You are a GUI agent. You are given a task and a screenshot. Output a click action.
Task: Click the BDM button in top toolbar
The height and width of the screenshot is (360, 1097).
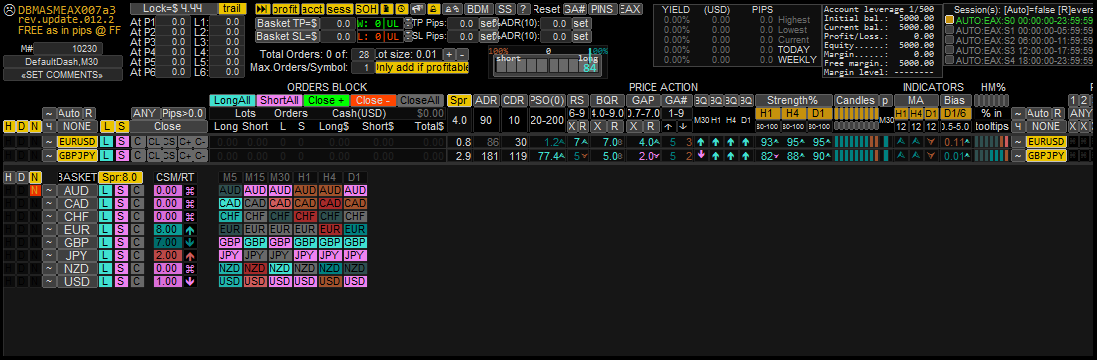[x=479, y=9]
